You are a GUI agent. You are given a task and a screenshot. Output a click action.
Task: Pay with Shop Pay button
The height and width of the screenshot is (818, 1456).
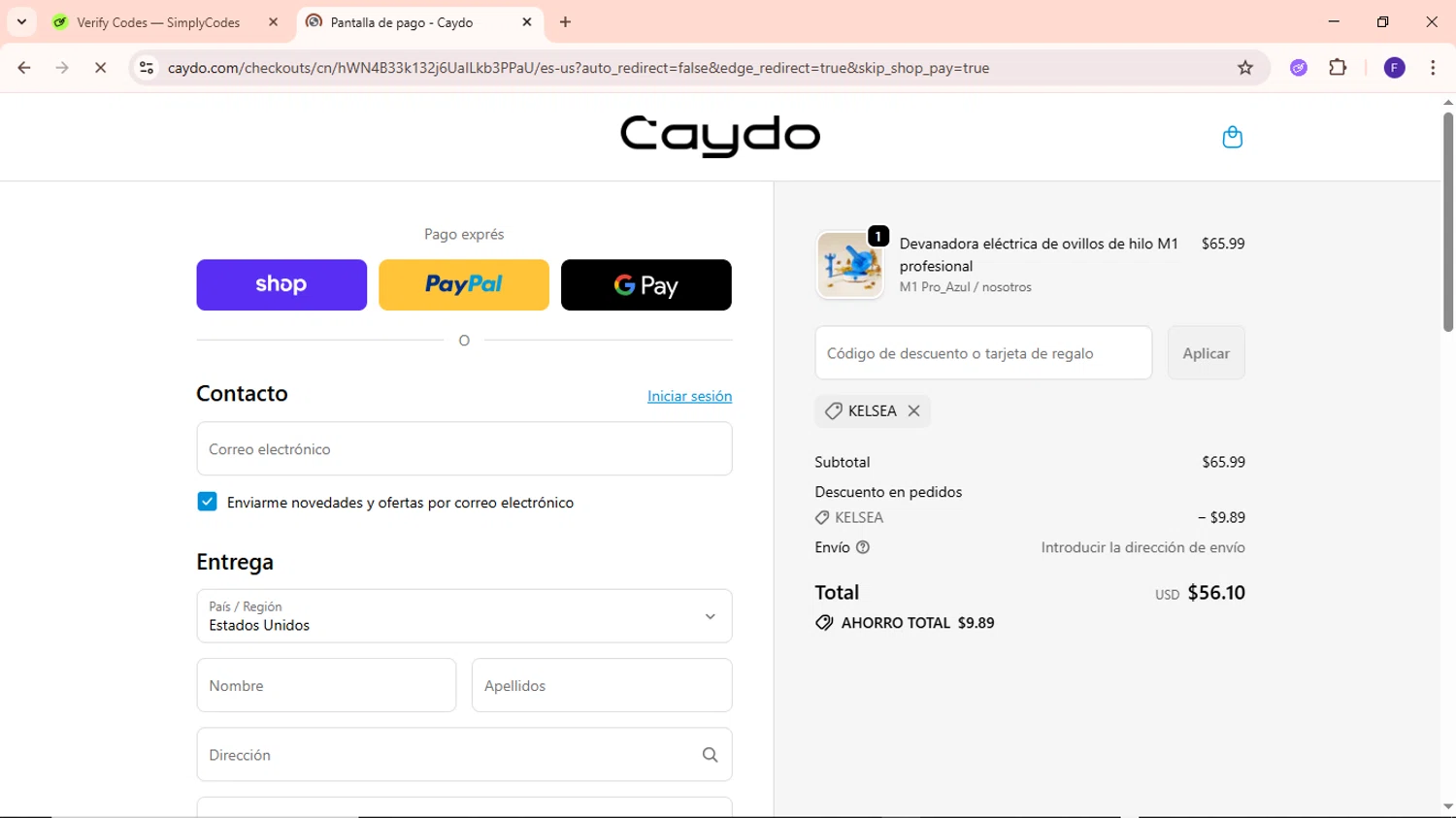pyautogui.click(x=281, y=284)
